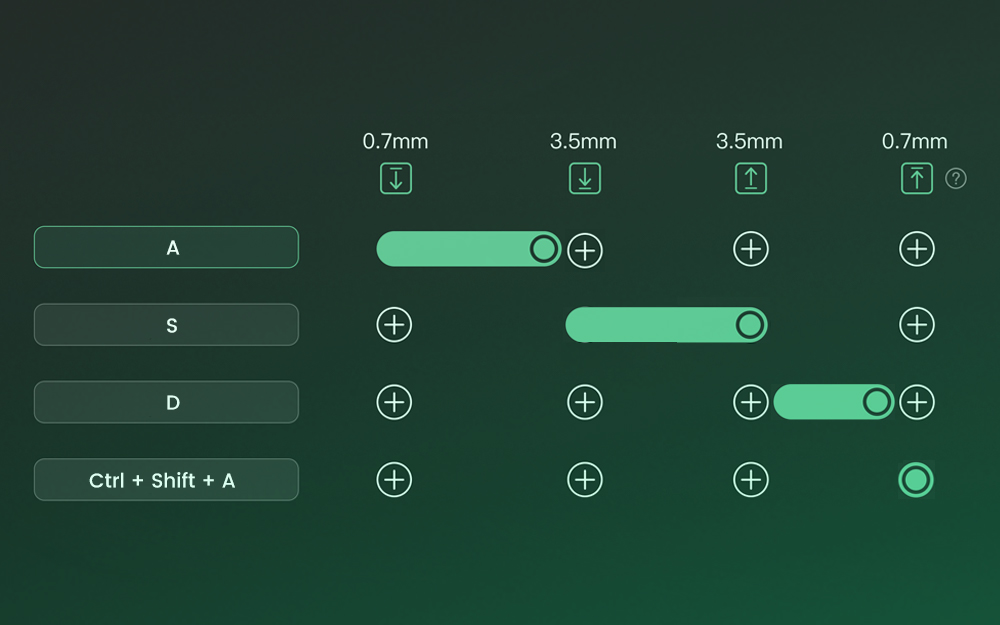The image size is (1000, 625).
Task: Add action for D at 3.5mm press
Action: [585, 402]
